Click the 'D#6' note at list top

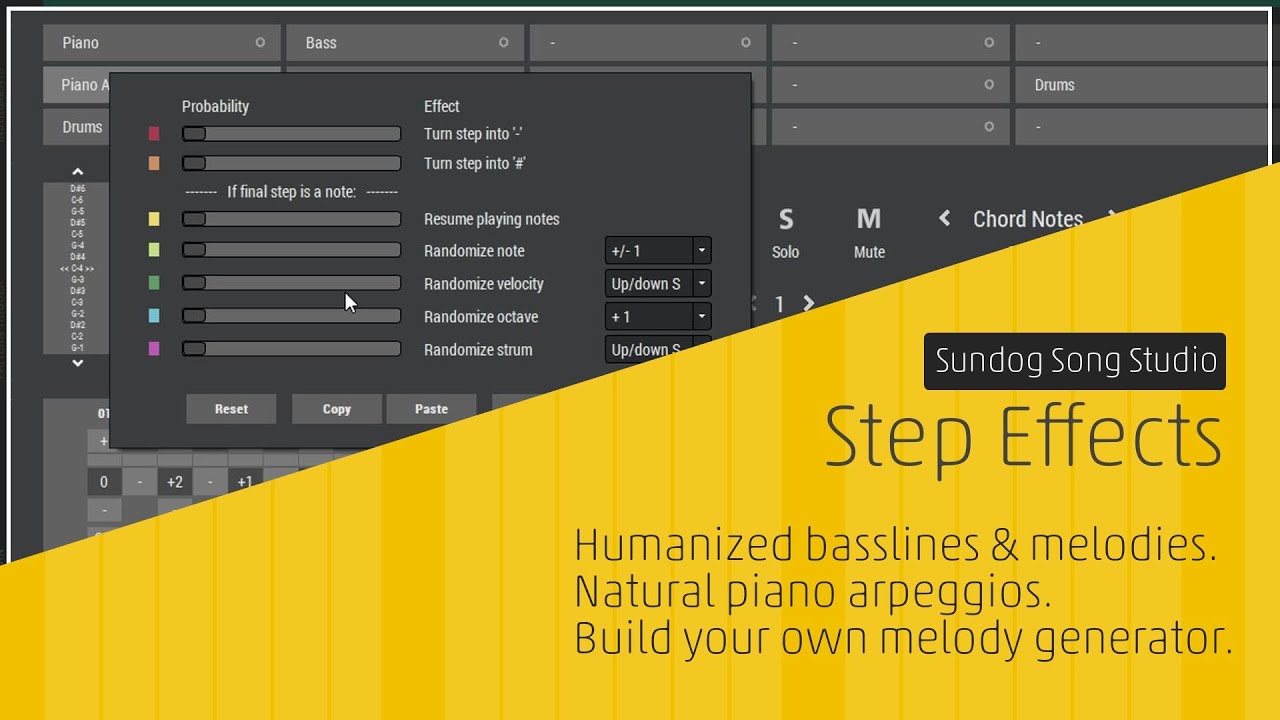[77, 189]
